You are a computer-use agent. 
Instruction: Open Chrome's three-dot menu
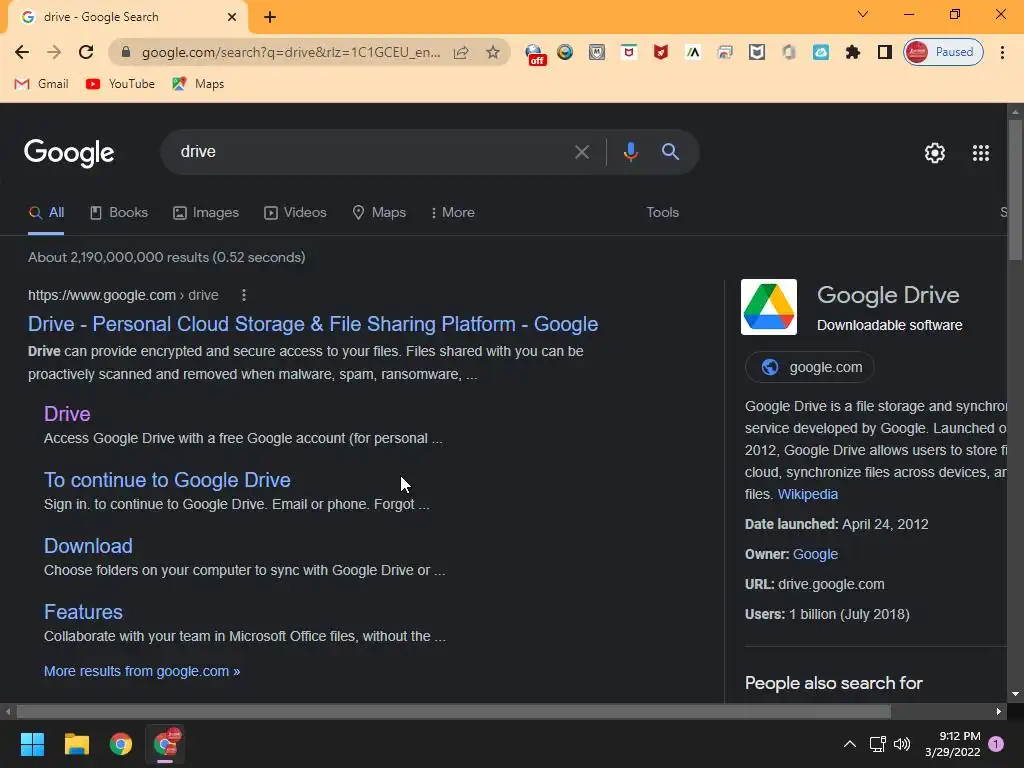point(1002,52)
